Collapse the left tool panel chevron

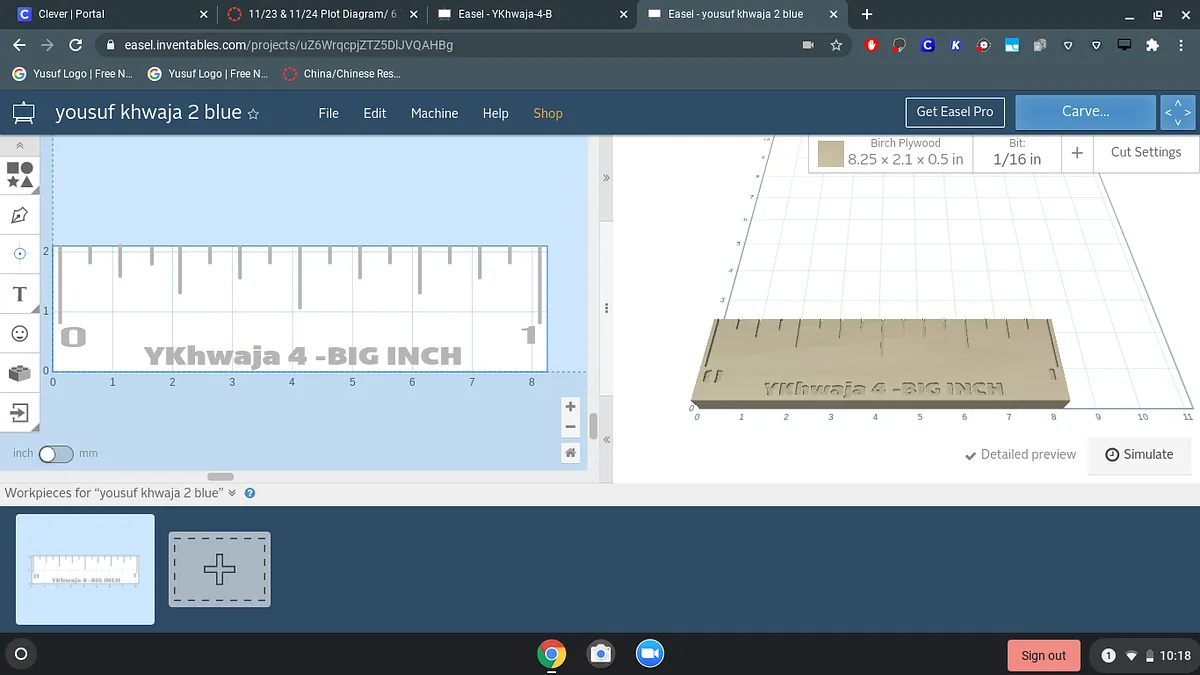[x=20, y=146]
